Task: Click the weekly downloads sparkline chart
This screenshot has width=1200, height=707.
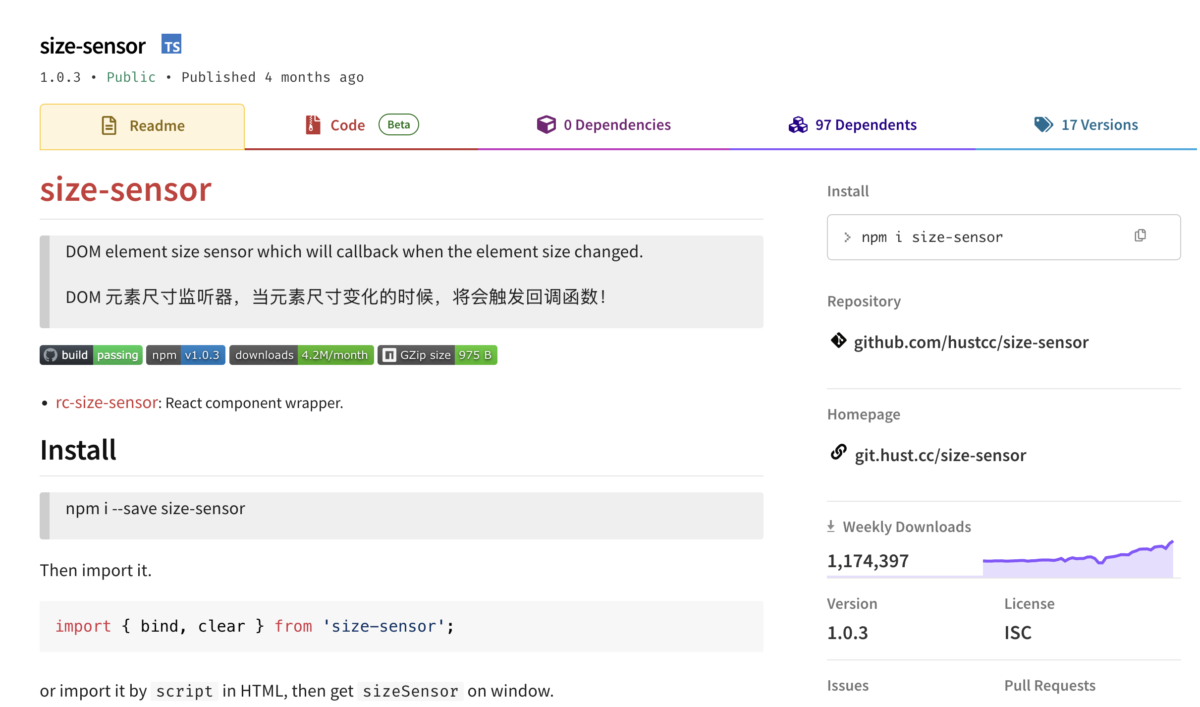Action: 1078,560
